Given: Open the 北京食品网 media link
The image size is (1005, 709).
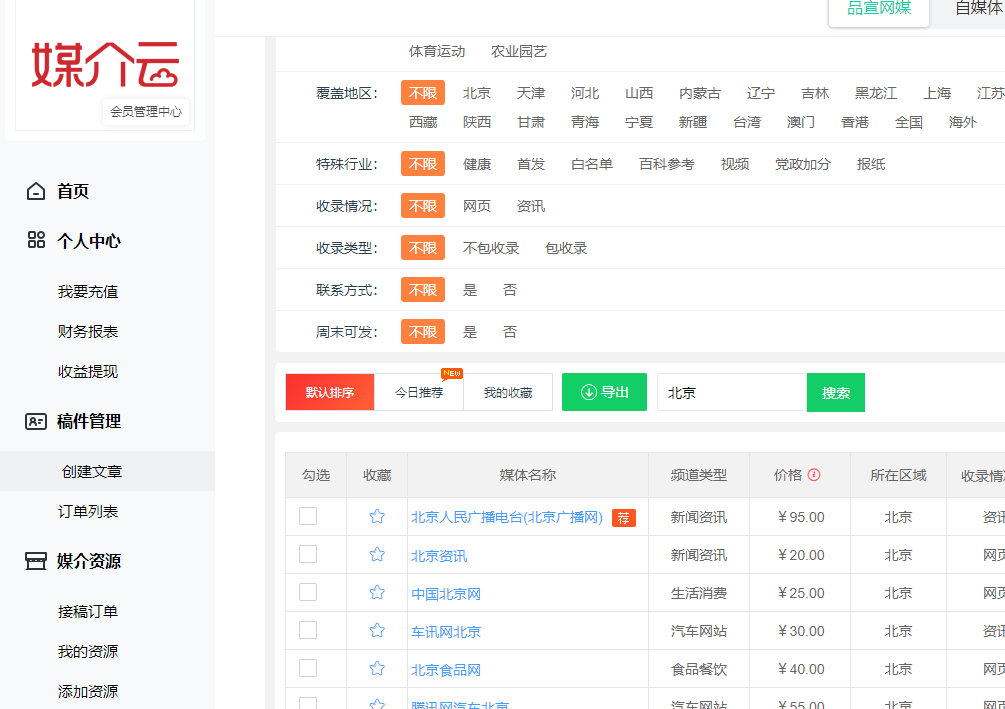Looking at the screenshot, I should coord(446,670).
